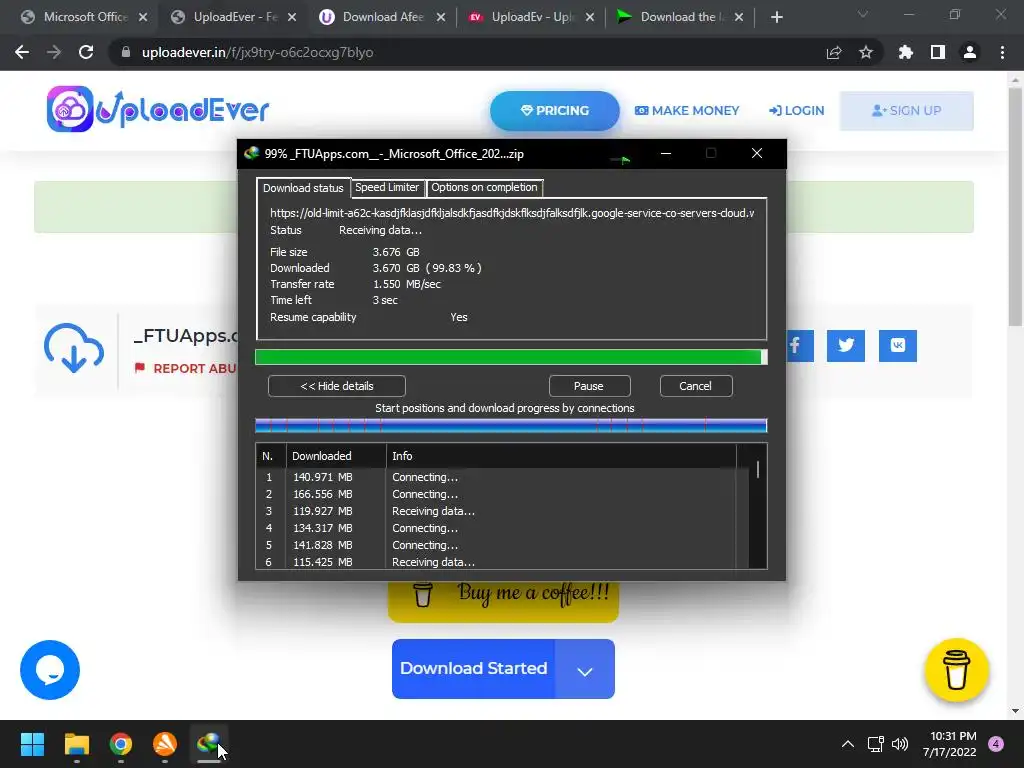
Task: Toggle the Chrome side panel
Action: click(937, 52)
